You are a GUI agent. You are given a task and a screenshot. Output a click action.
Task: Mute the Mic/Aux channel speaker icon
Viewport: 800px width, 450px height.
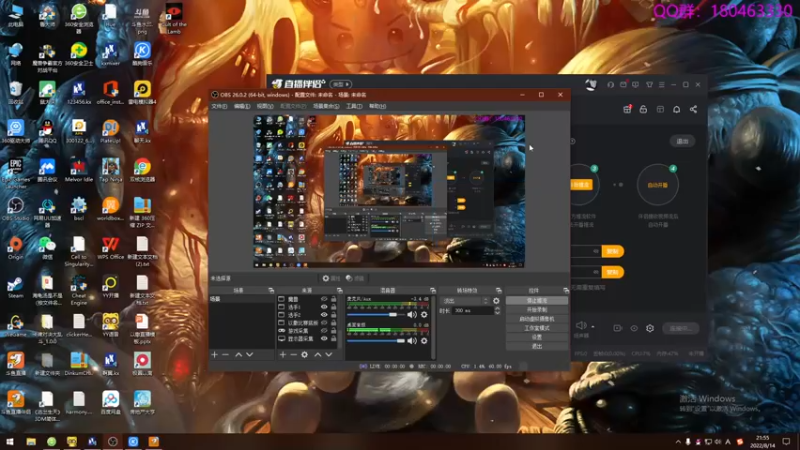point(412,315)
